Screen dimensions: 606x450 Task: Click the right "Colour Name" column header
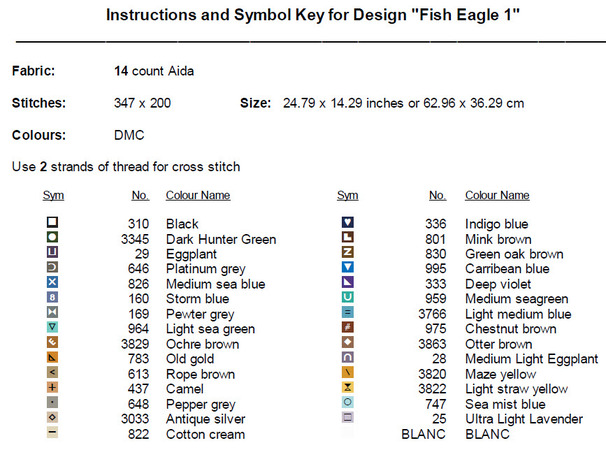[497, 196]
